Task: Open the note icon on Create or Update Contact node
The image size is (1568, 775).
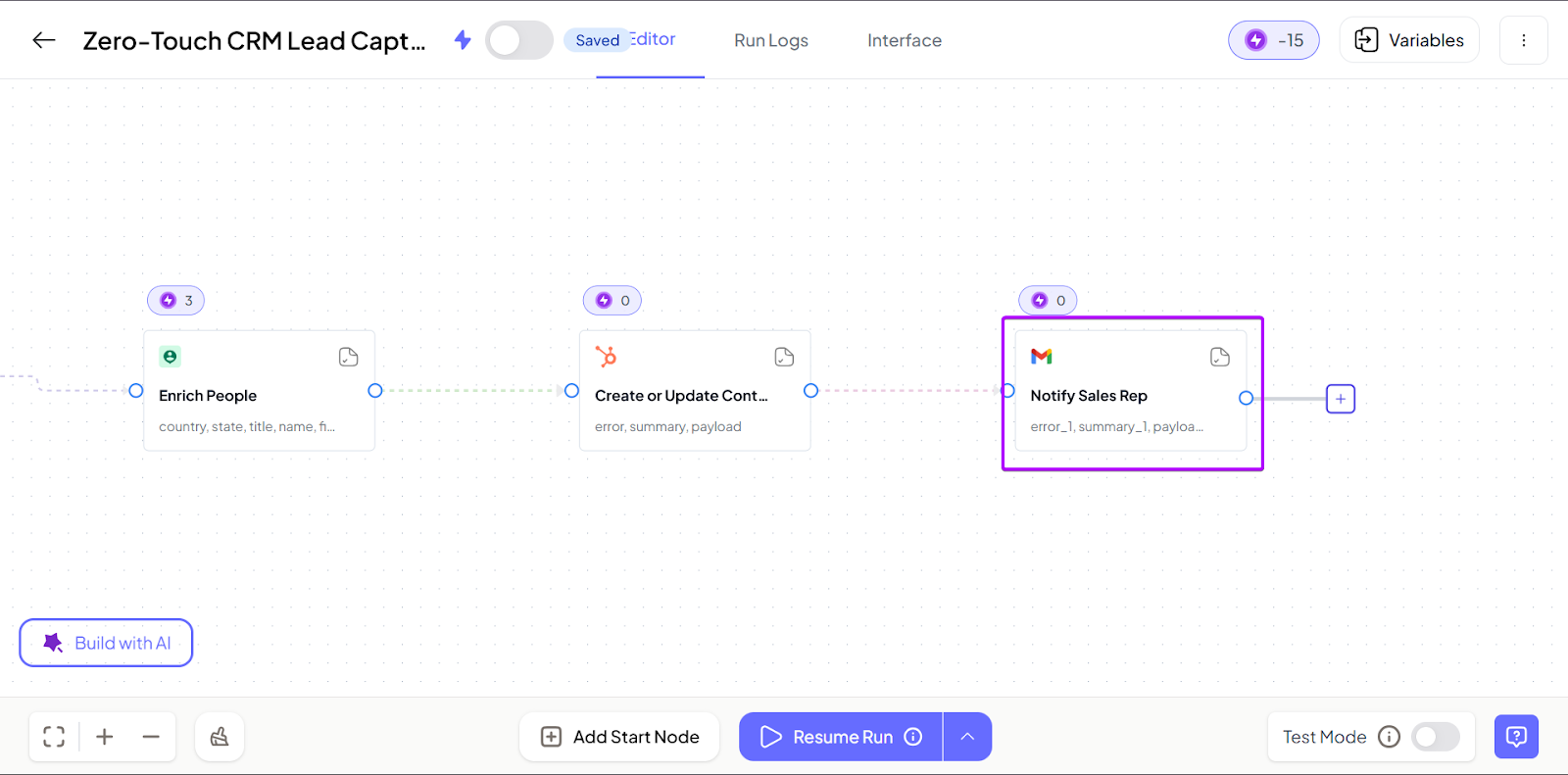Action: [784, 357]
